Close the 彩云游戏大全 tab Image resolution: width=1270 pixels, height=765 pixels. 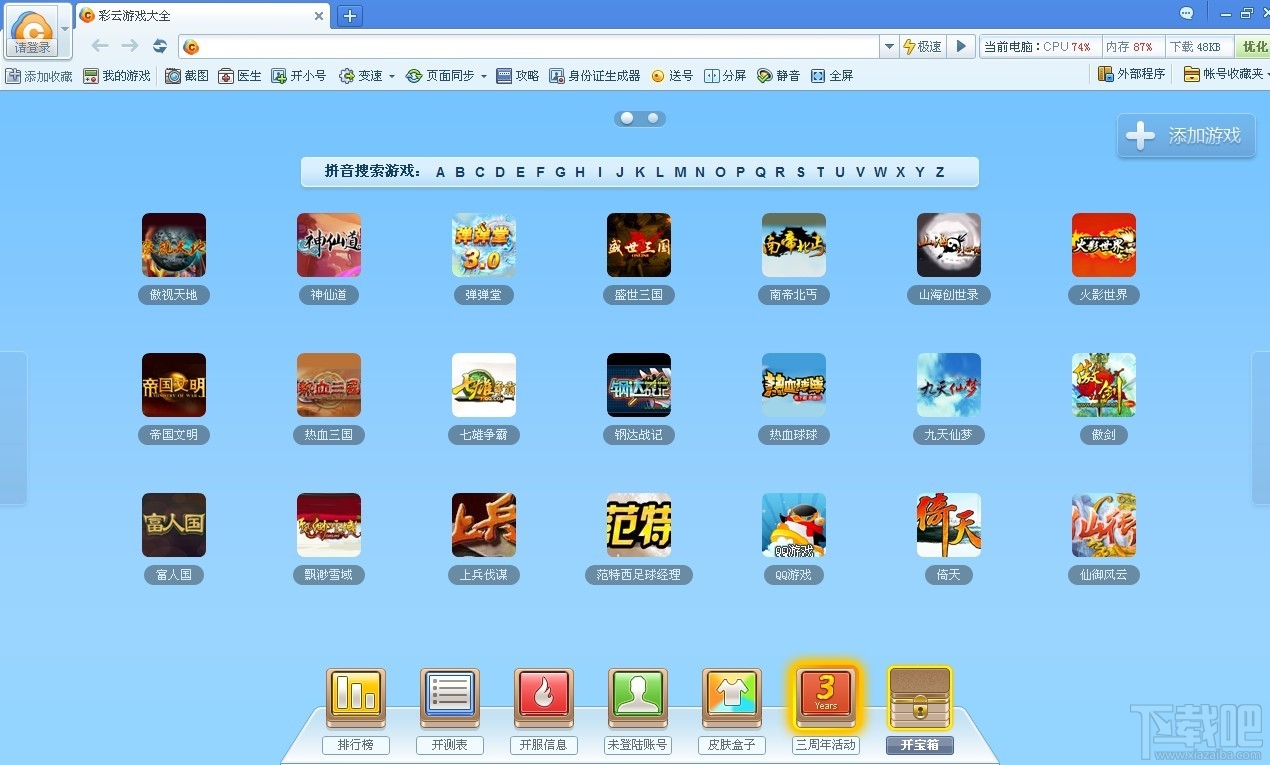(x=319, y=16)
